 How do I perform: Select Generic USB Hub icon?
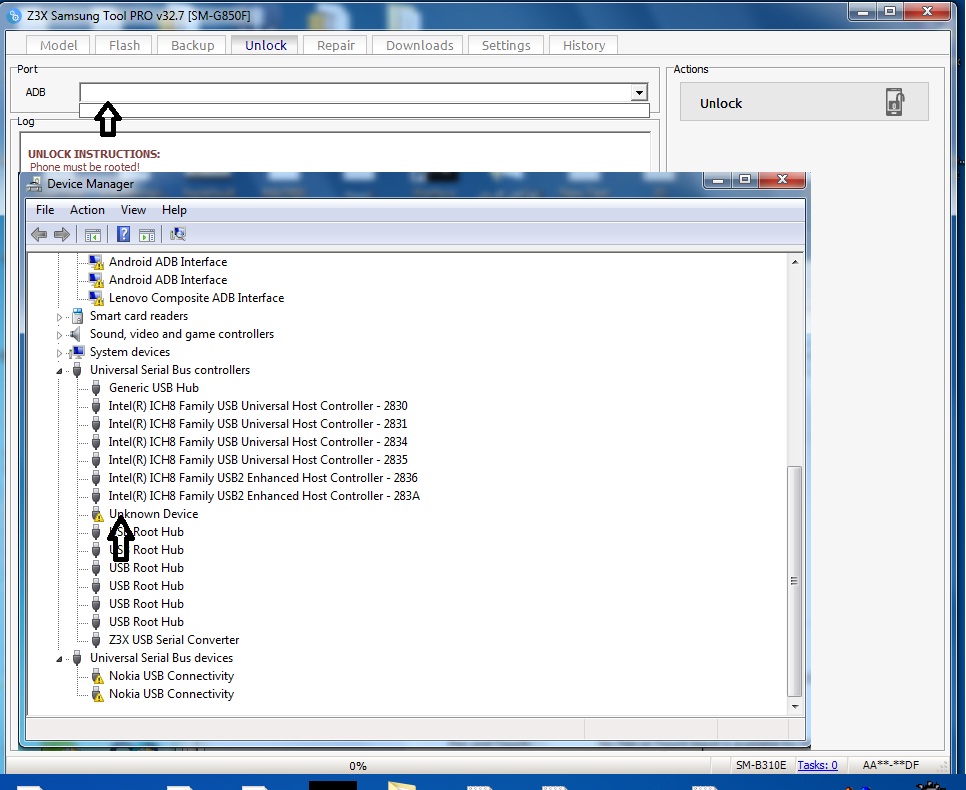click(96, 388)
